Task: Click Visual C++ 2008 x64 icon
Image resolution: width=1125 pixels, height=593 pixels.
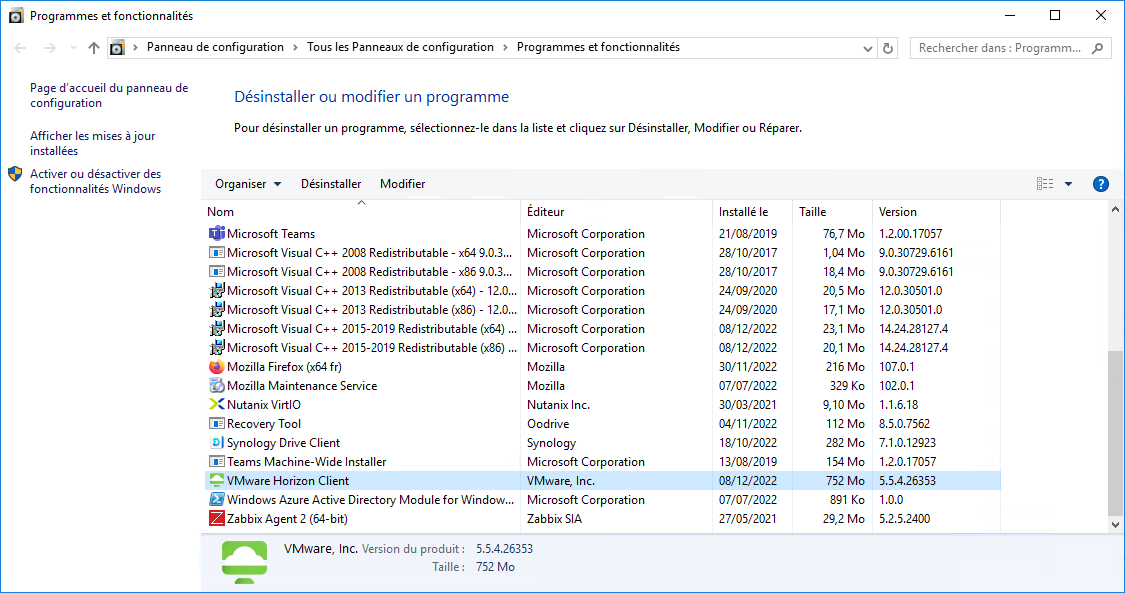Action: point(216,252)
